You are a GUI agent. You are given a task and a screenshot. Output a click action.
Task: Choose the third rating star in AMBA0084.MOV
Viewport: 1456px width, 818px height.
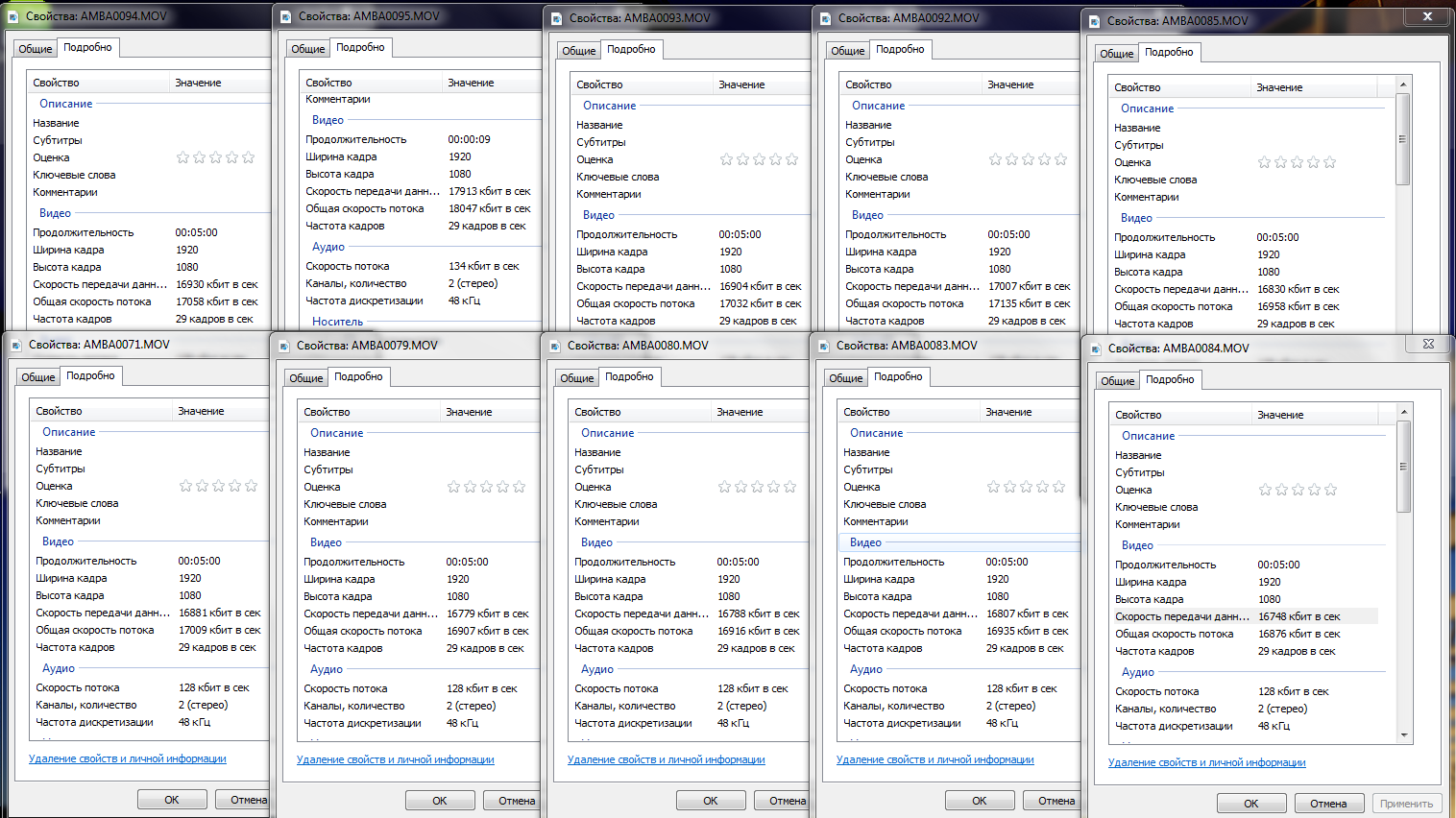coord(1298,490)
